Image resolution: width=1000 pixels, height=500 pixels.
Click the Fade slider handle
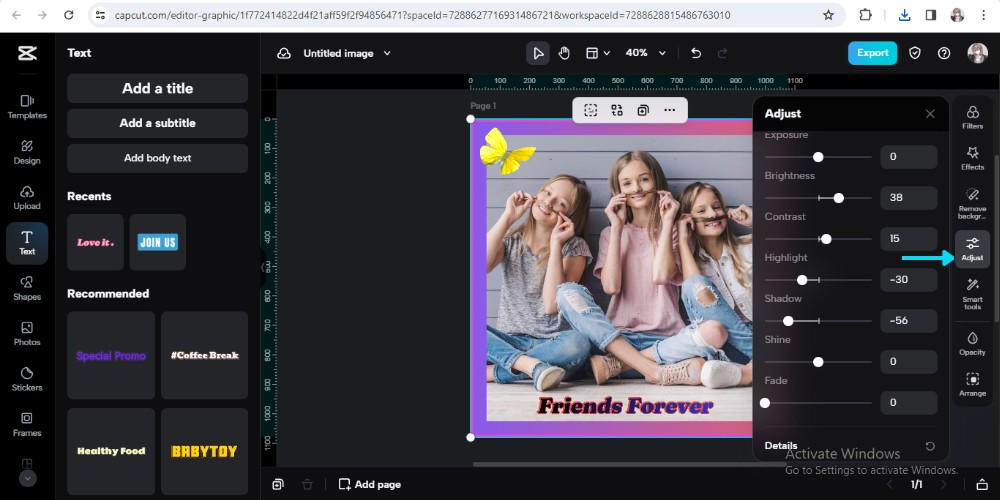pos(765,403)
